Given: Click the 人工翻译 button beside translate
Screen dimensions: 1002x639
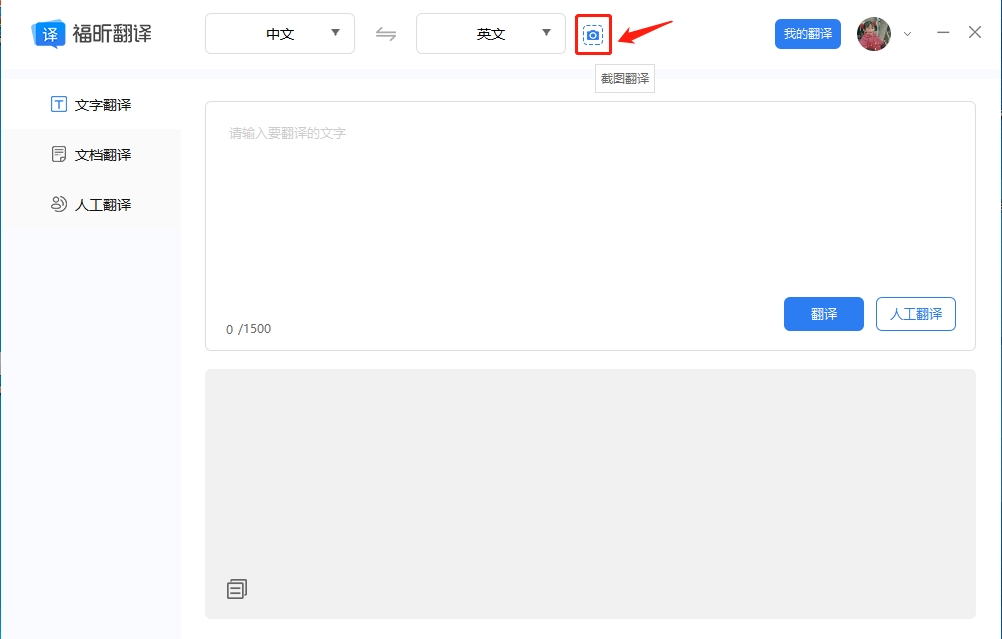Looking at the screenshot, I should coord(915,314).
